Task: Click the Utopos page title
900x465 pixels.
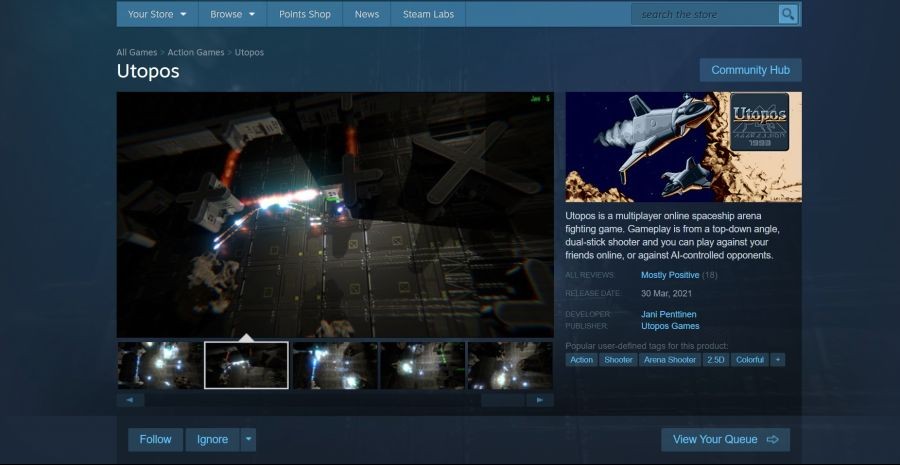Action: pos(148,71)
